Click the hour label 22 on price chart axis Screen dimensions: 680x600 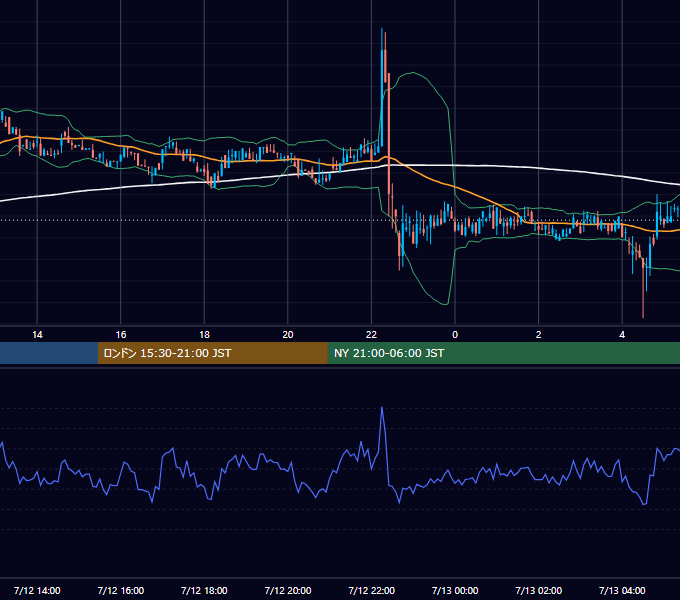pyautogui.click(x=372, y=335)
